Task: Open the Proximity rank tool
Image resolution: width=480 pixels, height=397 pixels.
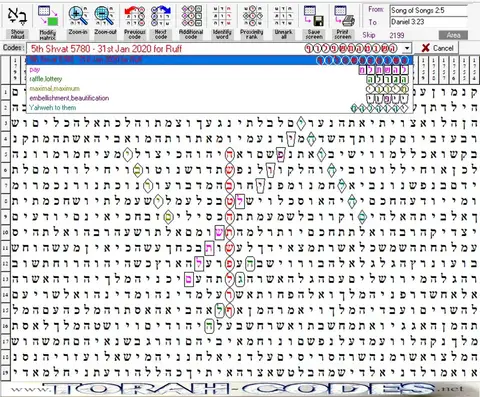Action: tap(252, 15)
